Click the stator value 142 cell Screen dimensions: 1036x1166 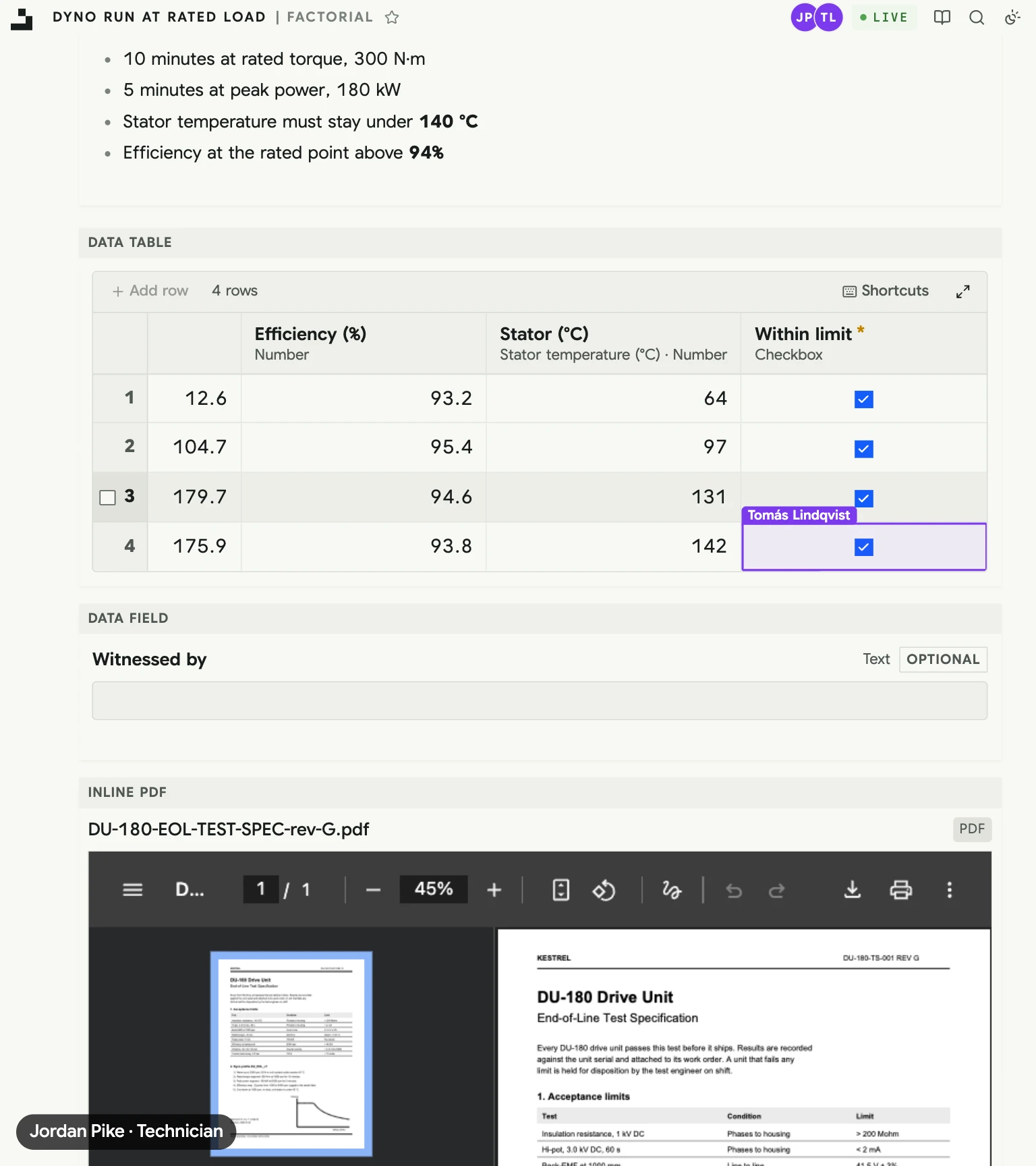coord(613,547)
